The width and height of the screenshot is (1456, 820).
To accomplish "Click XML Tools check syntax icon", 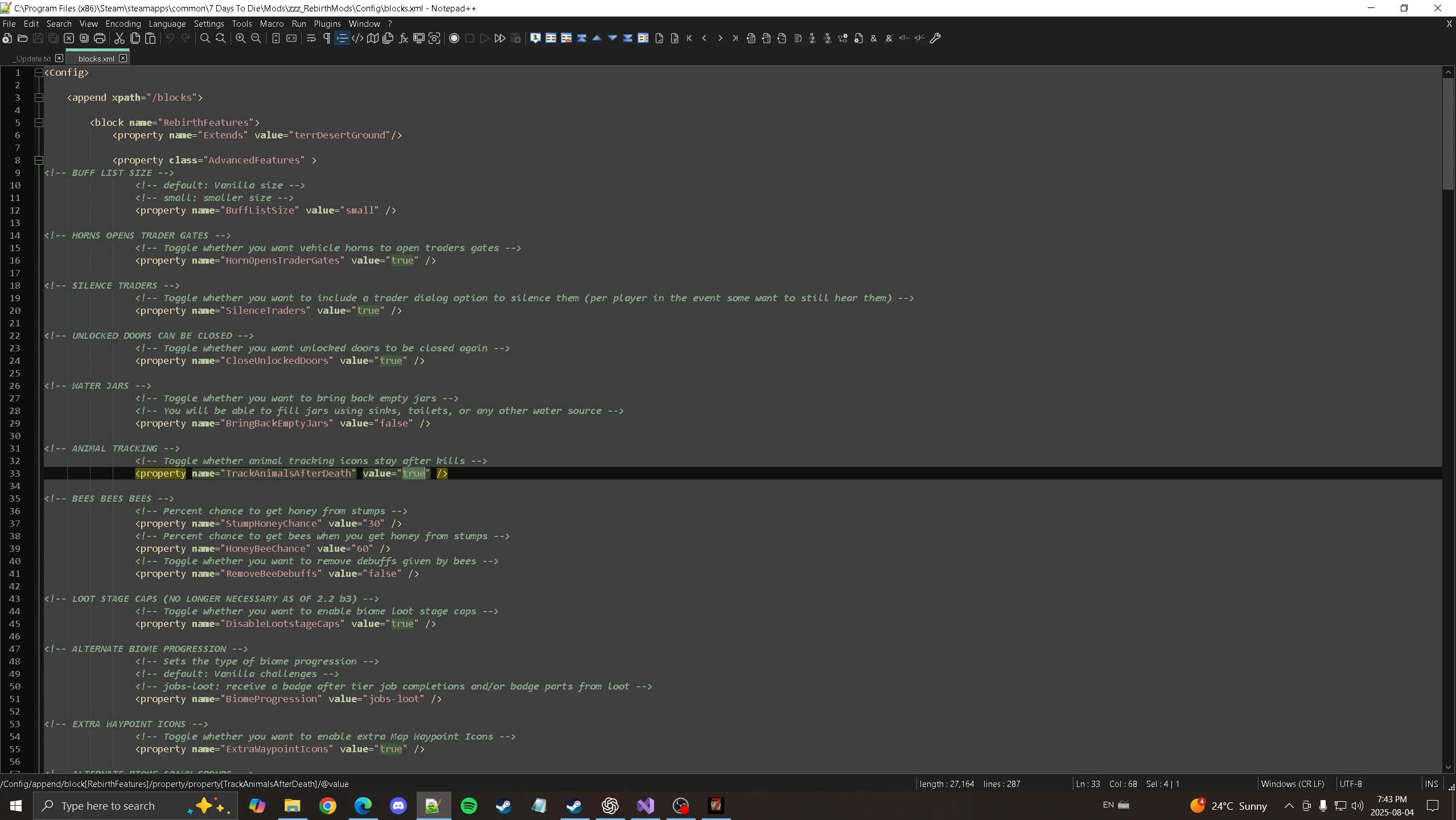I will [x=659, y=38].
